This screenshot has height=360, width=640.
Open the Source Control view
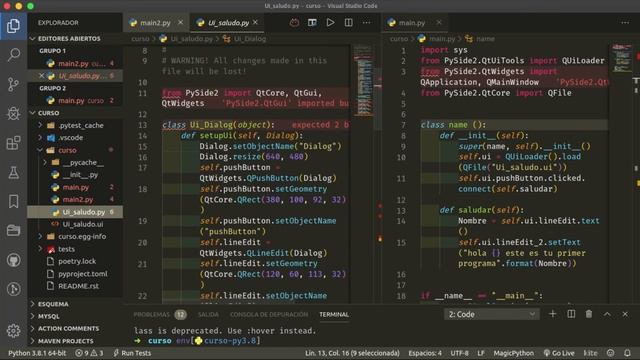13,84
